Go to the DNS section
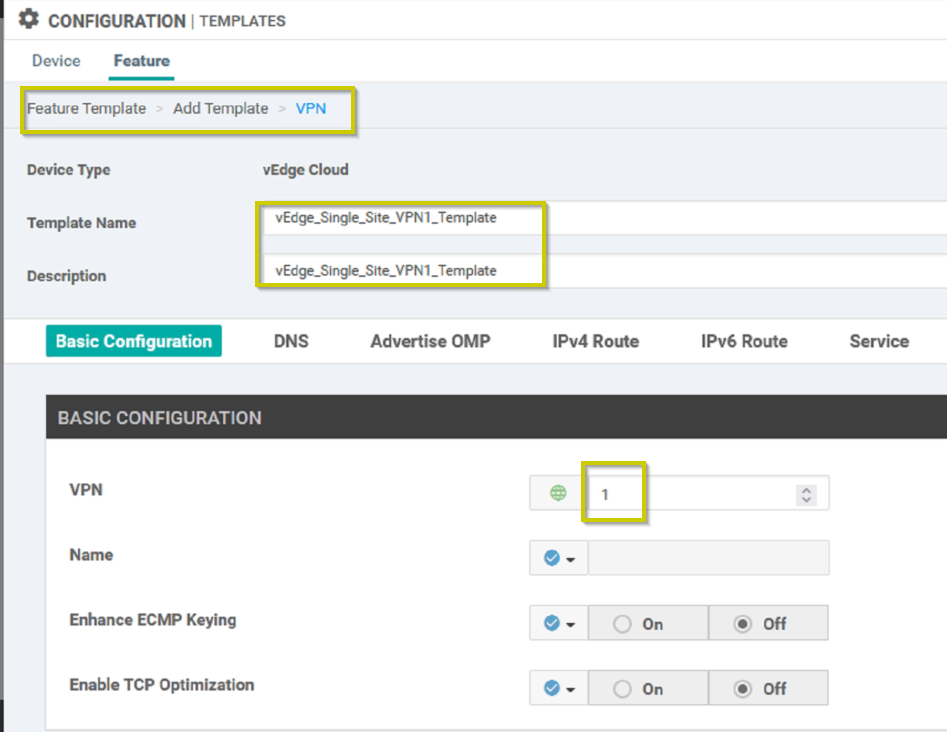This screenshot has height=732, width=947. click(x=291, y=341)
